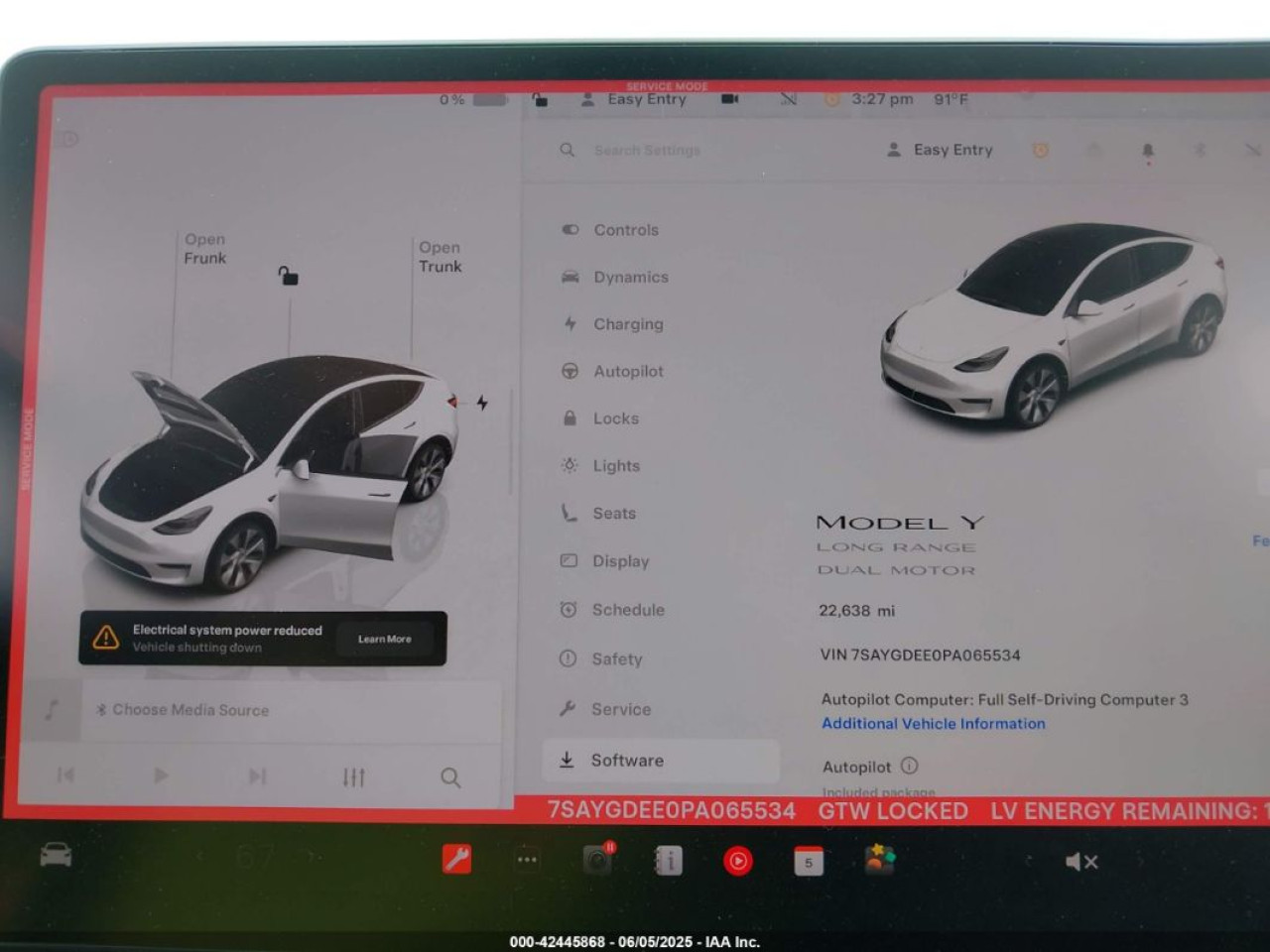Unmute the volume speaker icon

[1080, 862]
